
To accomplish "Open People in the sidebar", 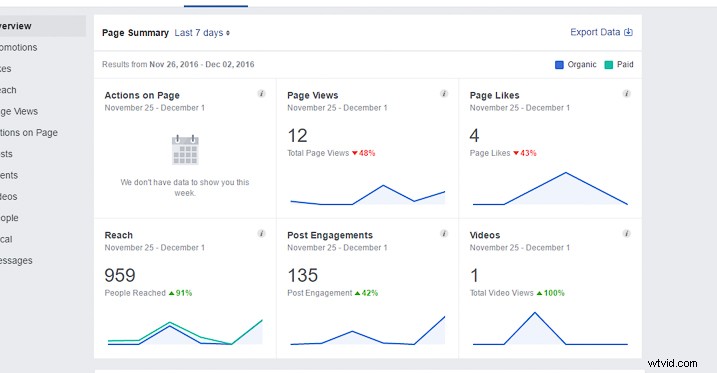I will pos(9,218).
